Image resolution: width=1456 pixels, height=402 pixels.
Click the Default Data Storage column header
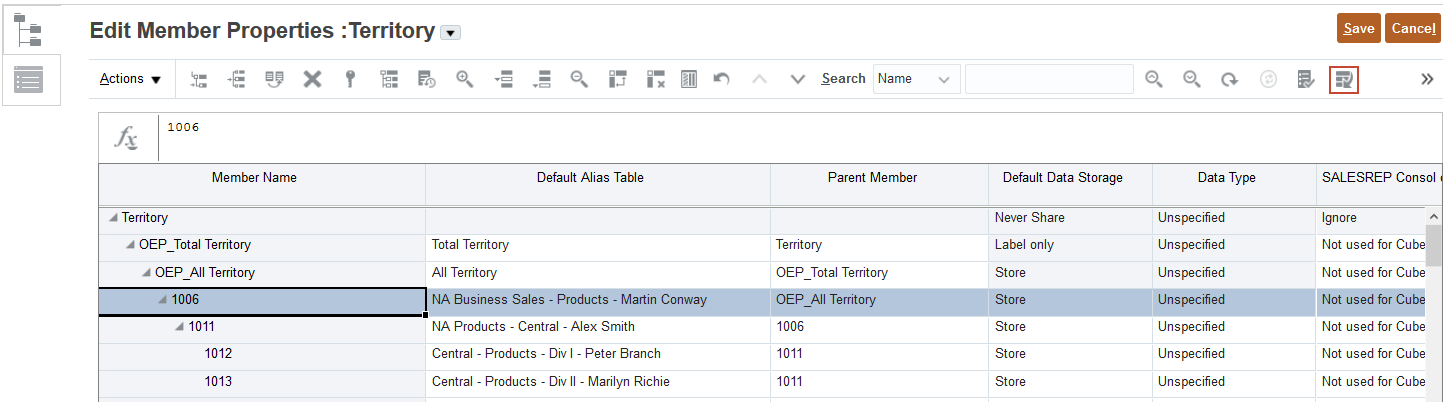pos(1070,184)
